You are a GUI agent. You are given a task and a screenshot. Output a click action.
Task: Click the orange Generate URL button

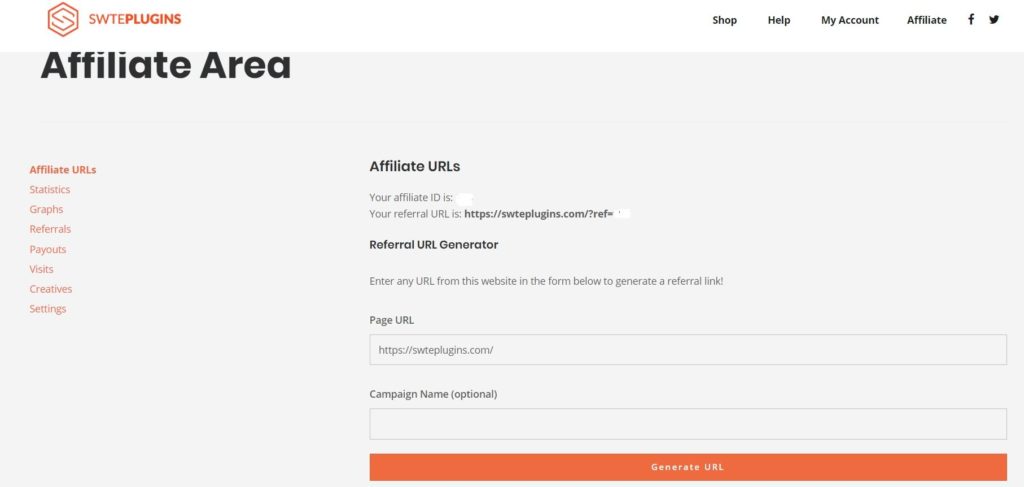(688, 467)
